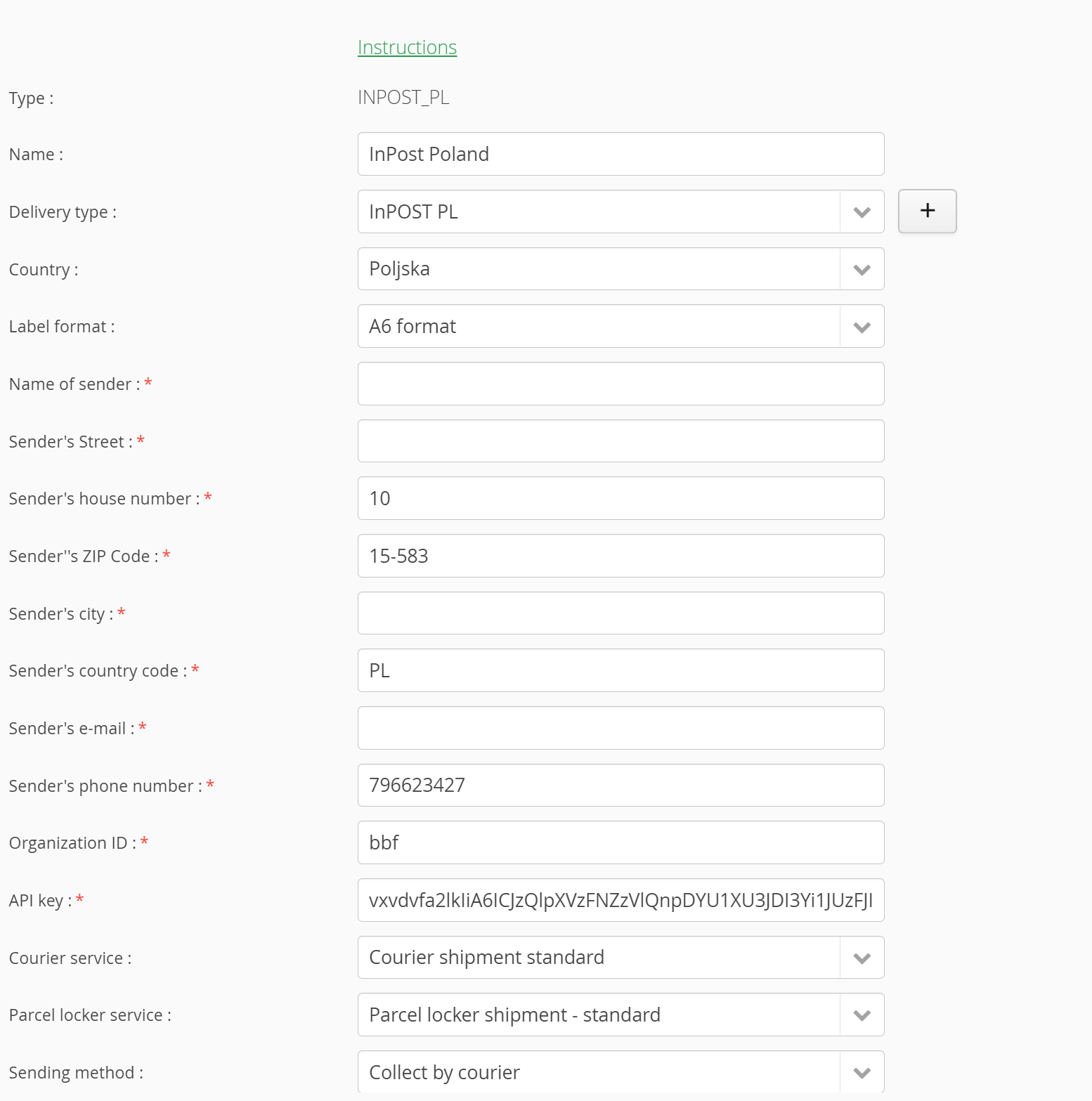The width and height of the screenshot is (1092, 1101).
Task: Expand the Country dropdown showing Poljska
Action: (620, 268)
